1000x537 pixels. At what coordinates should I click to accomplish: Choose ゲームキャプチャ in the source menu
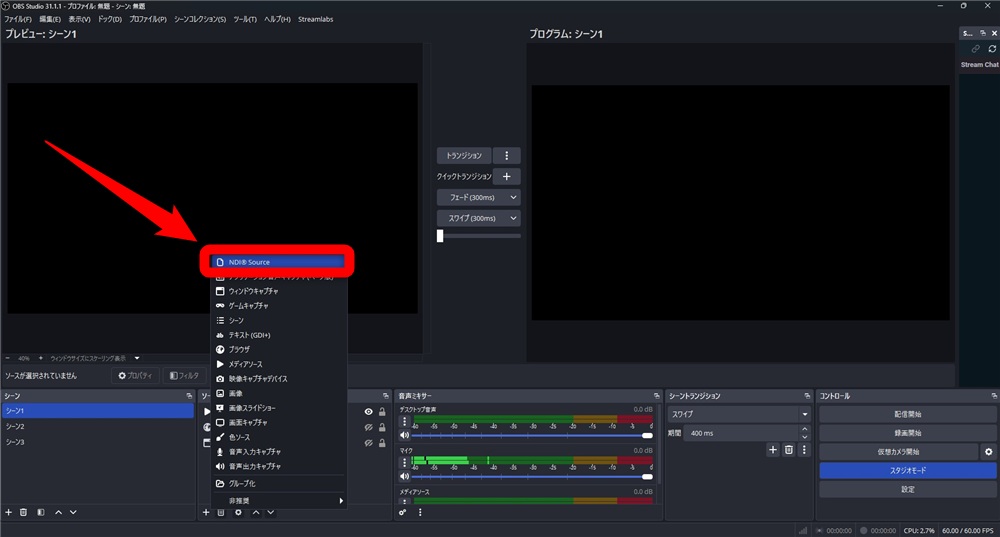(278, 305)
